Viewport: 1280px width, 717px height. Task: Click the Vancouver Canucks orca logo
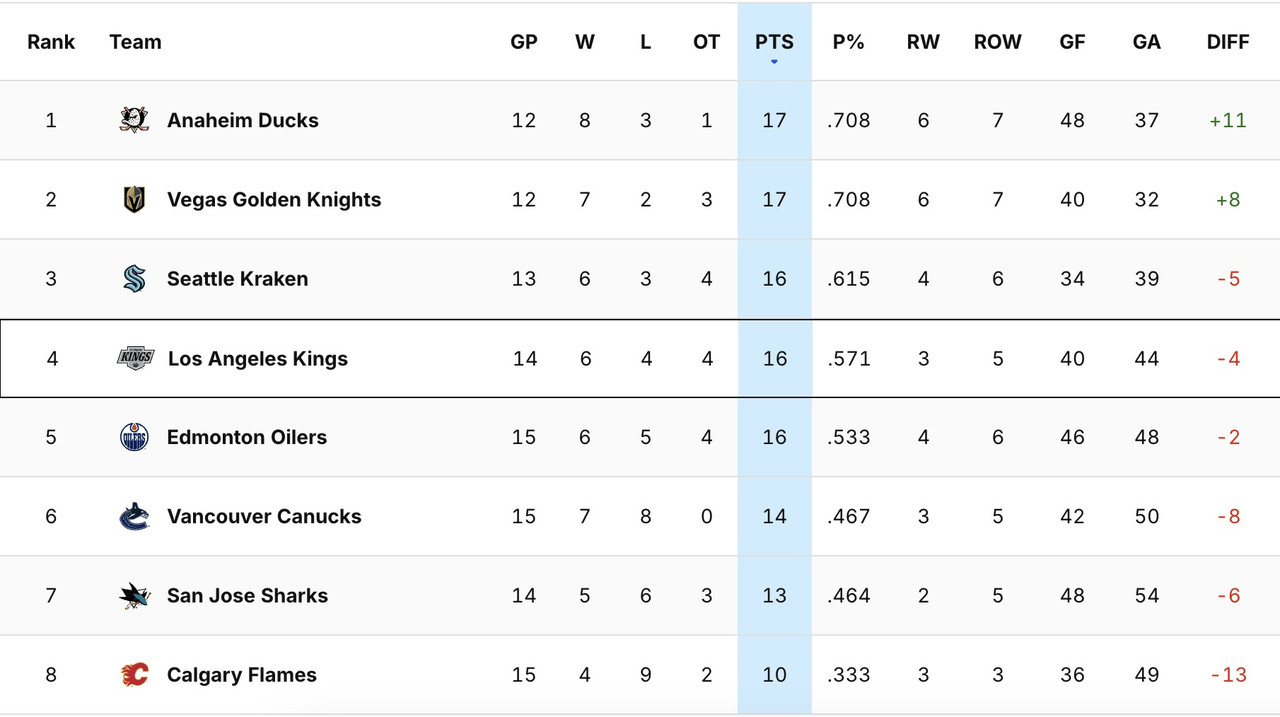133,516
